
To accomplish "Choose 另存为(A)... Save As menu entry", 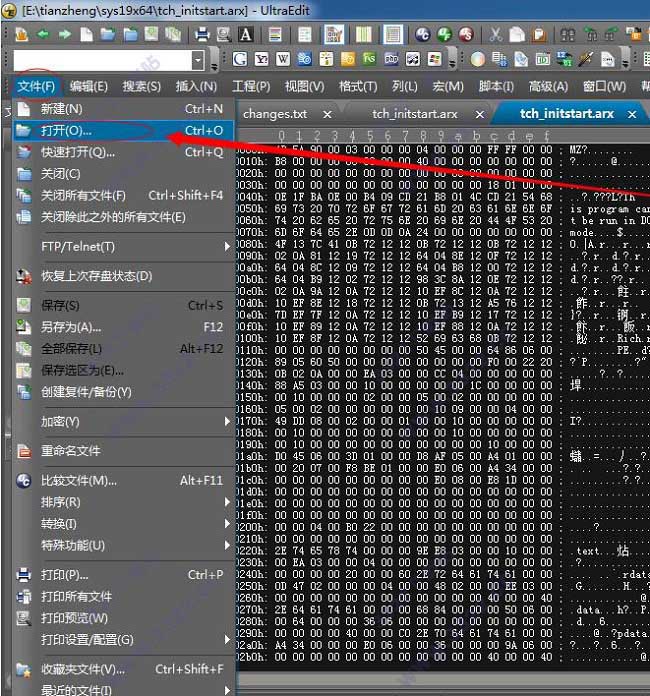I will pos(71,326).
